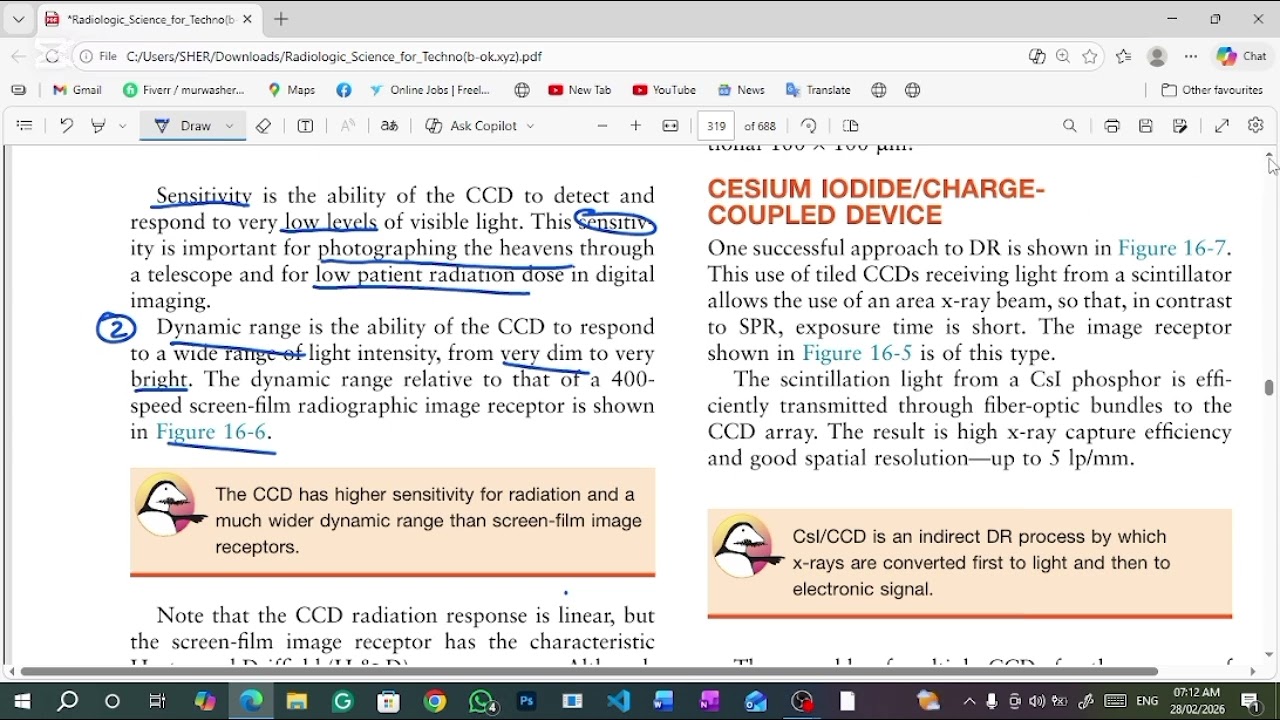The width and height of the screenshot is (1280, 720).
Task: Open Photoshop from taskbar
Action: [x=527, y=701]
